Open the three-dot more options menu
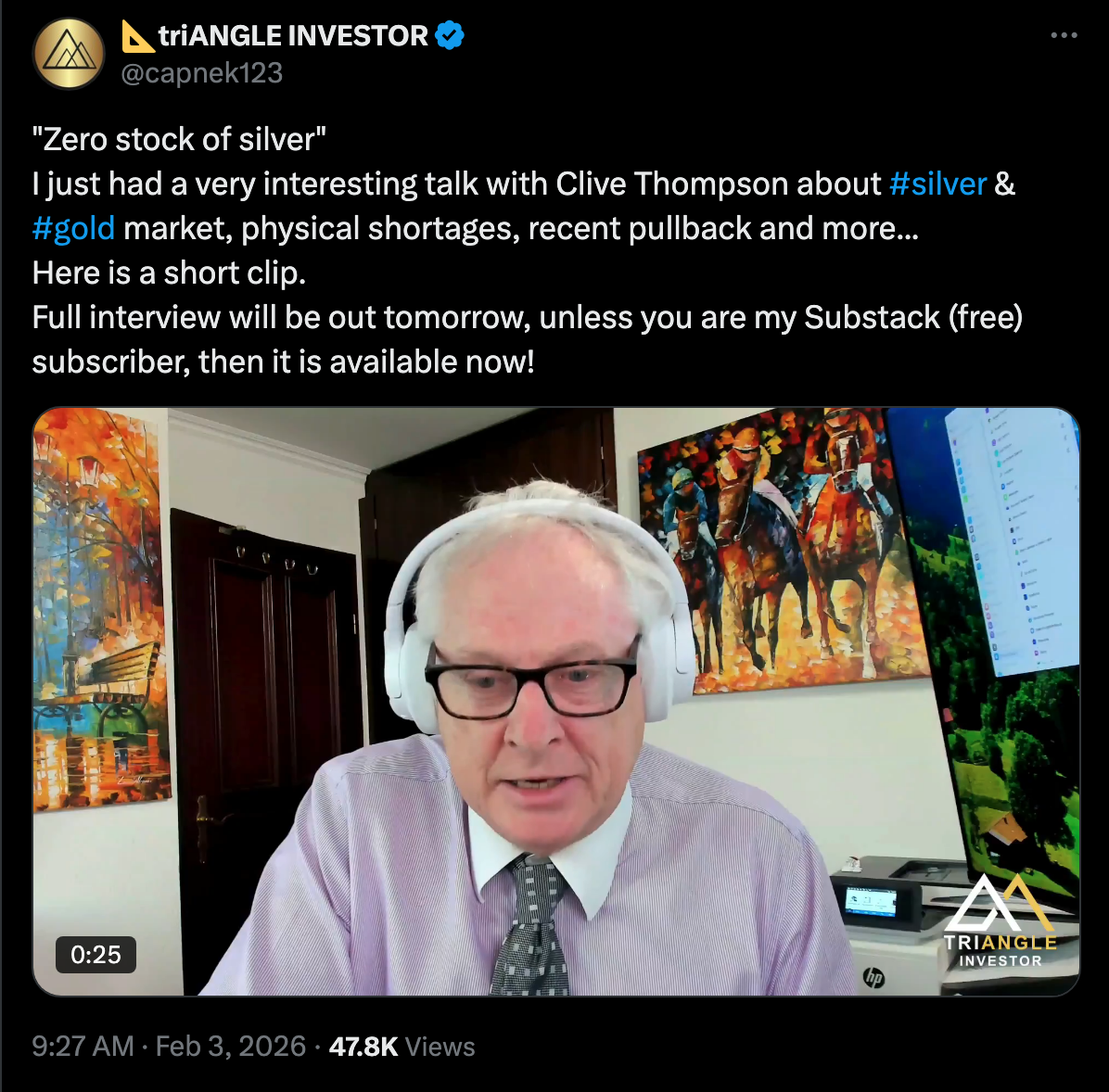 coord(1064,35)
